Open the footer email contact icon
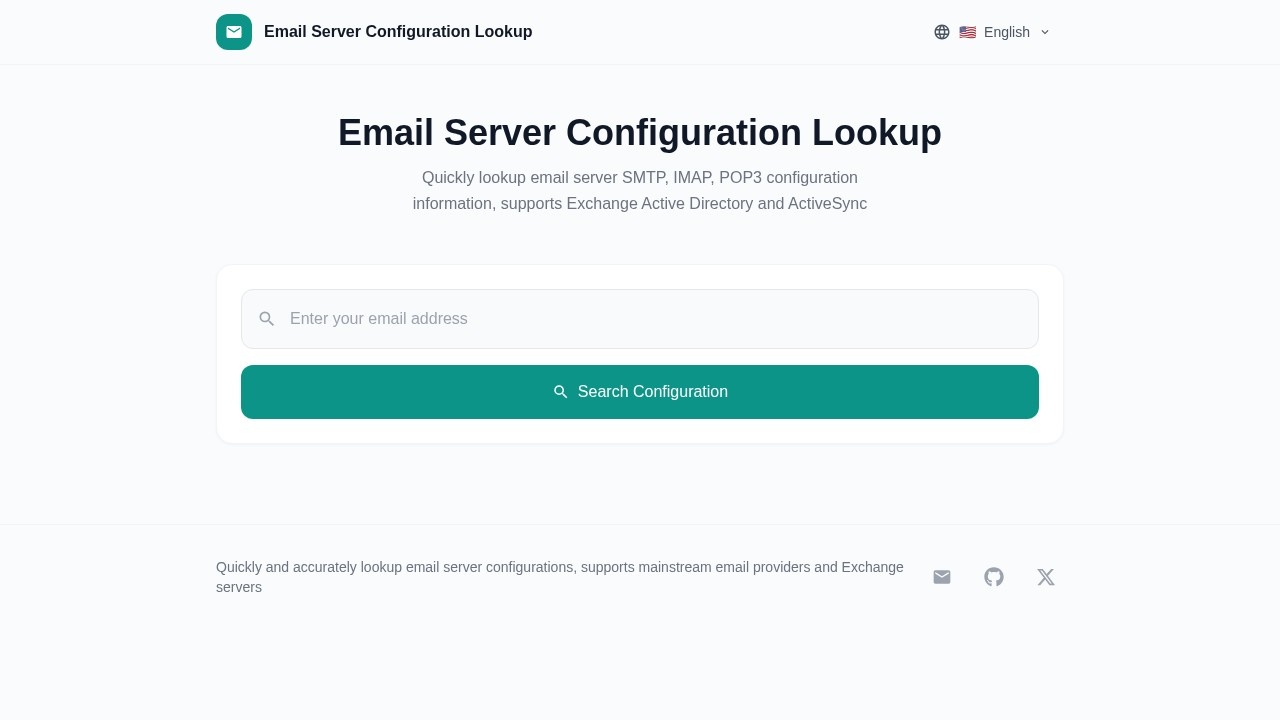The height and width of the screenshot is (720, 1280). [942, 577]
